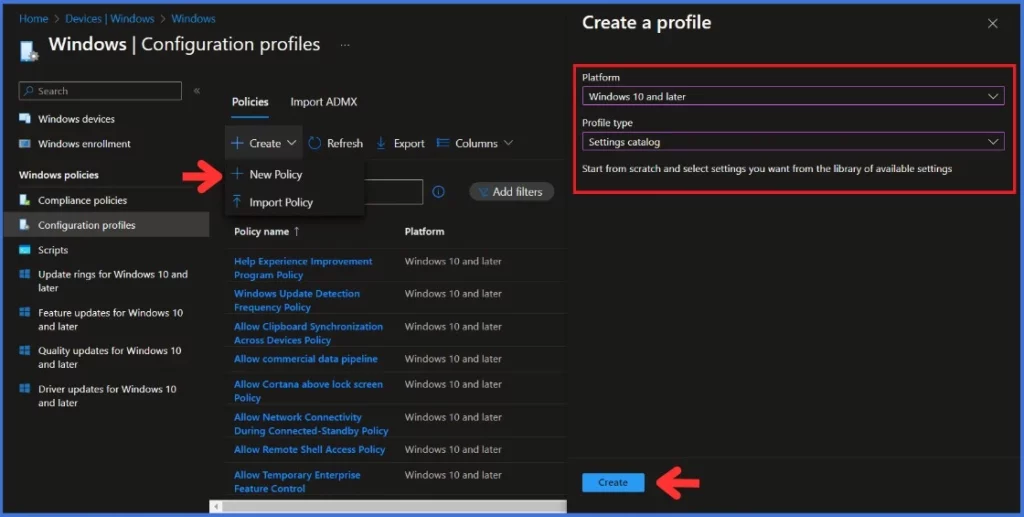This screenshot has height=517, width=1024.
Task: Click the plus icon beside New Policy
Action: [238, 174]
